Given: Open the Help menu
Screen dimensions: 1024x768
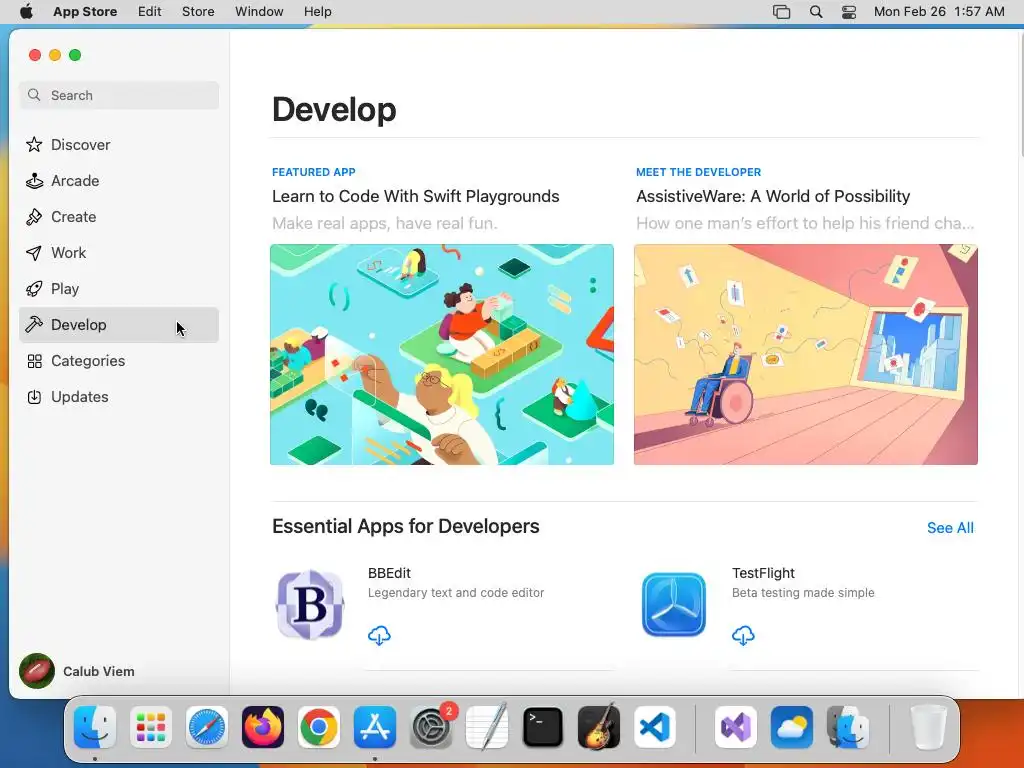Looking at the screenshot, I should coord(317,12).
